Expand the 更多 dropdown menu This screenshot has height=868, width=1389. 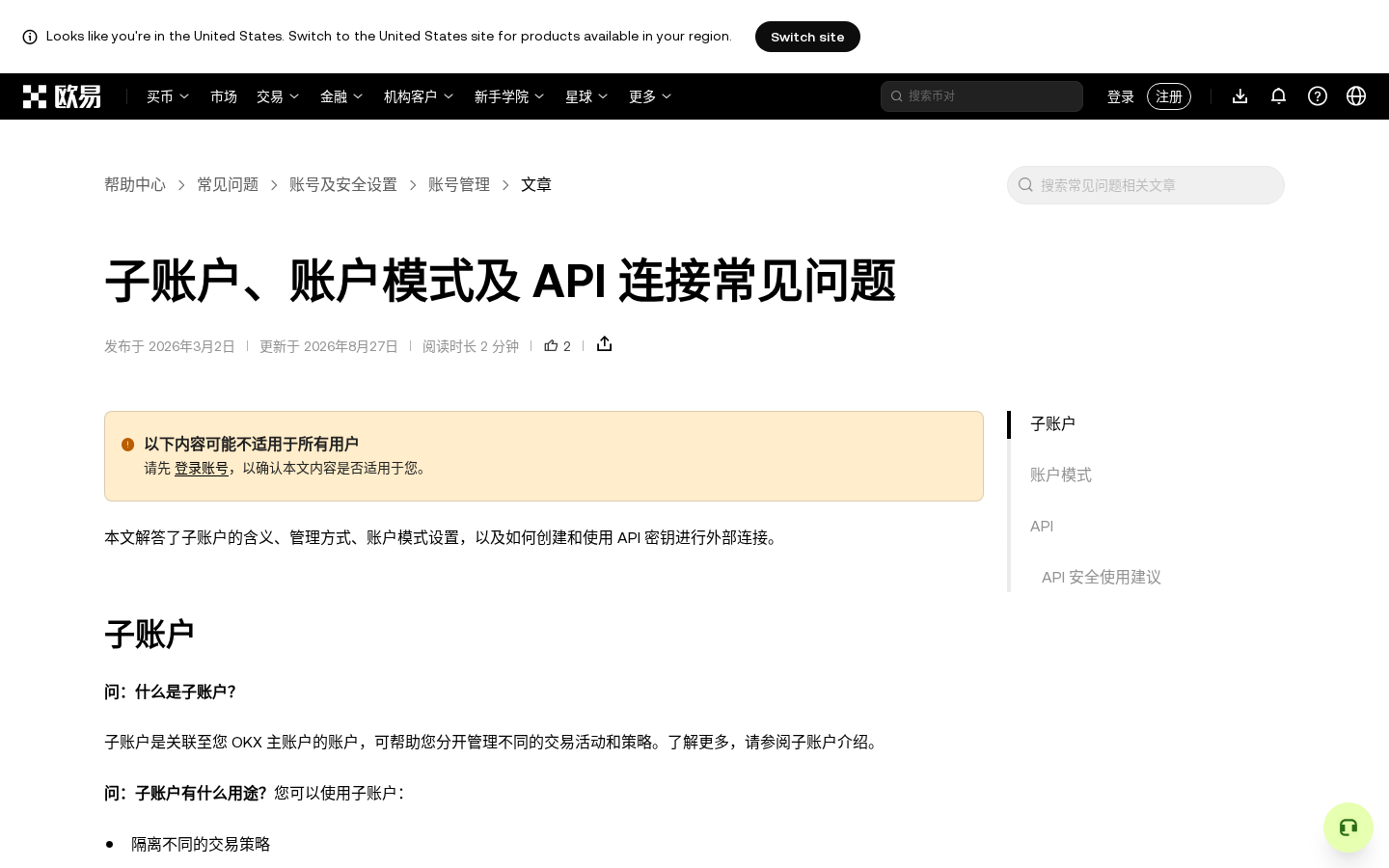[x=650, y=96]
